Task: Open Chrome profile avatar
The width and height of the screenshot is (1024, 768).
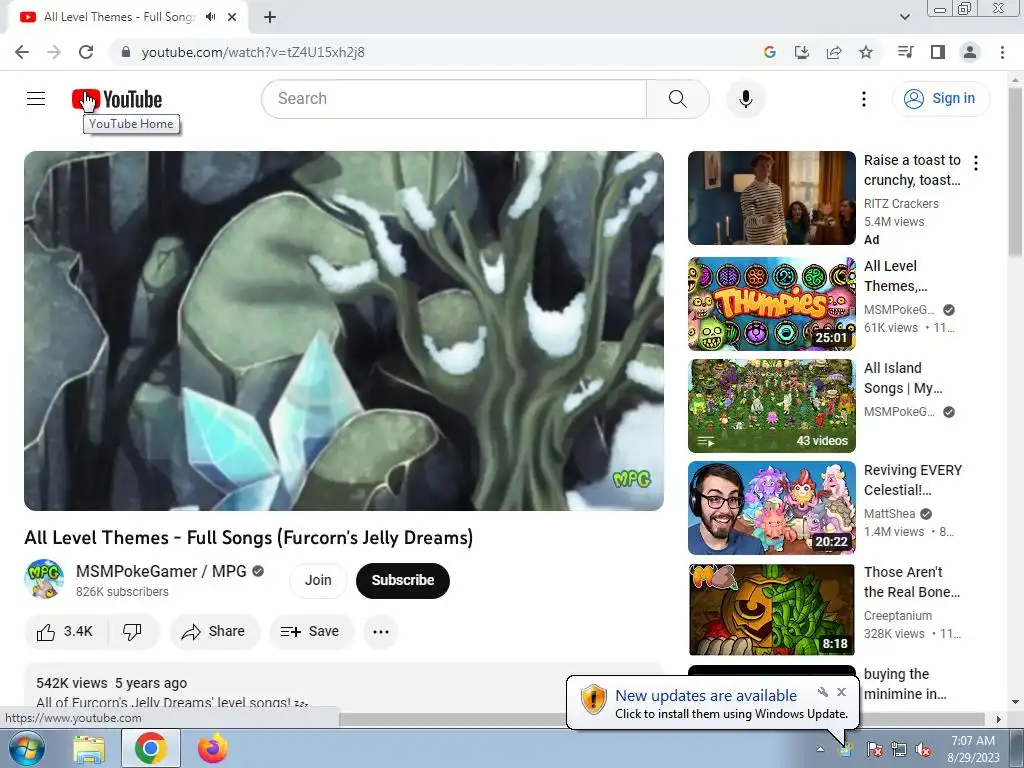Action: click(x=970, y=52)
